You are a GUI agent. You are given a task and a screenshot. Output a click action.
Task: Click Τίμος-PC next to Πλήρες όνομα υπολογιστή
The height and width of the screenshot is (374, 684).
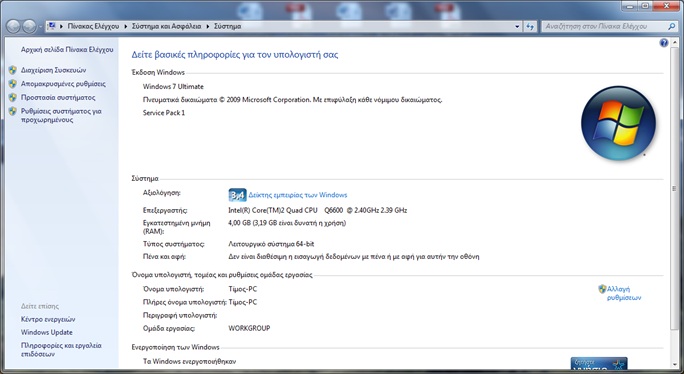pos(243,302)
